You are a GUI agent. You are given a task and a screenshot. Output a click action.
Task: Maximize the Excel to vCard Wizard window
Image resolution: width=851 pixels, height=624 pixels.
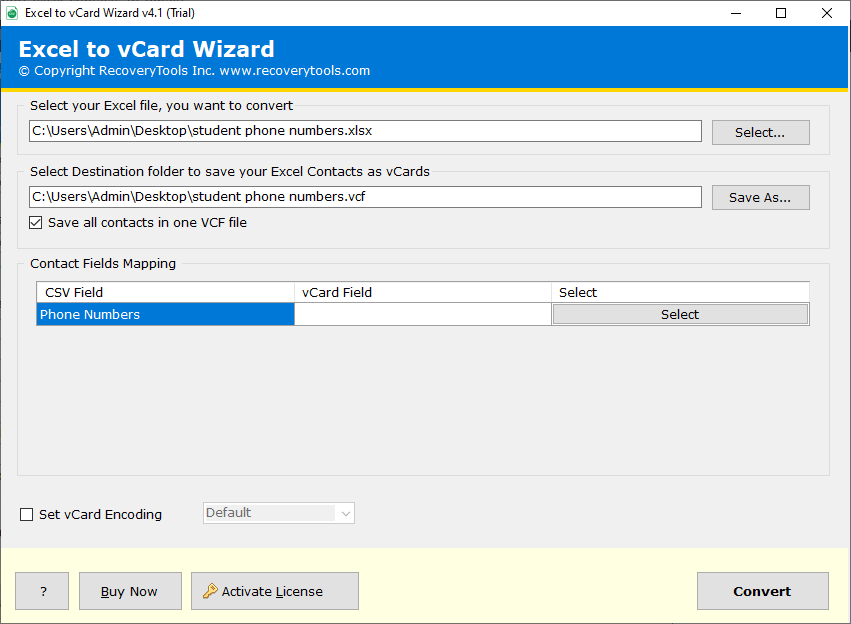781,13
